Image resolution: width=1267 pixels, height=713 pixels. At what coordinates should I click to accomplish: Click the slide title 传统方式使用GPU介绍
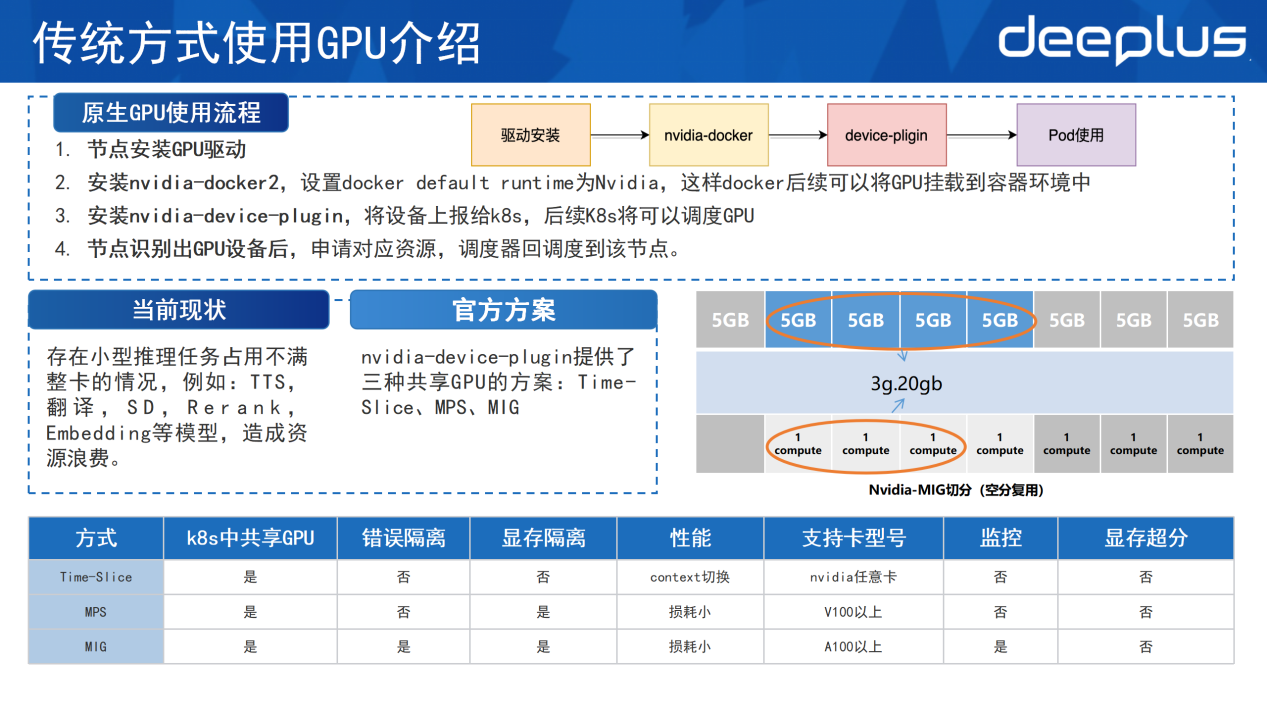[x=257, y=43]
